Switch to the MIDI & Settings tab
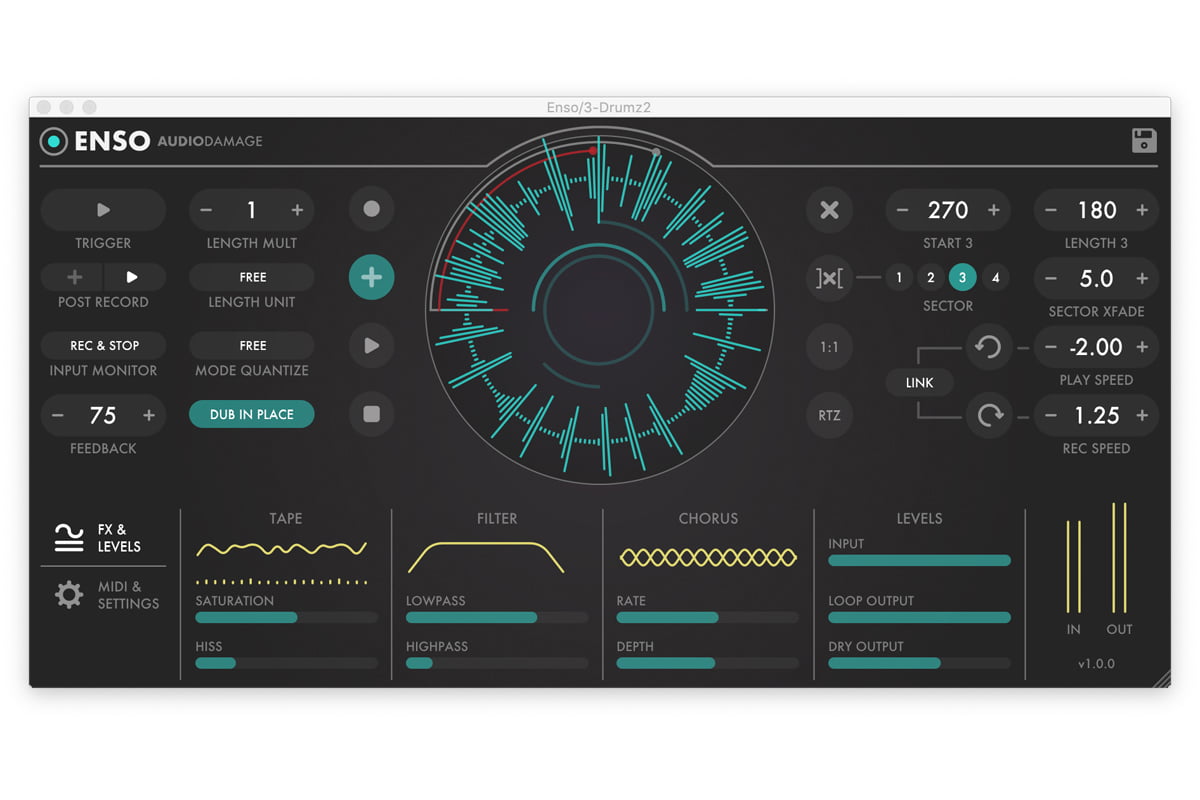The image size is (1200, 800). point(103,595)
